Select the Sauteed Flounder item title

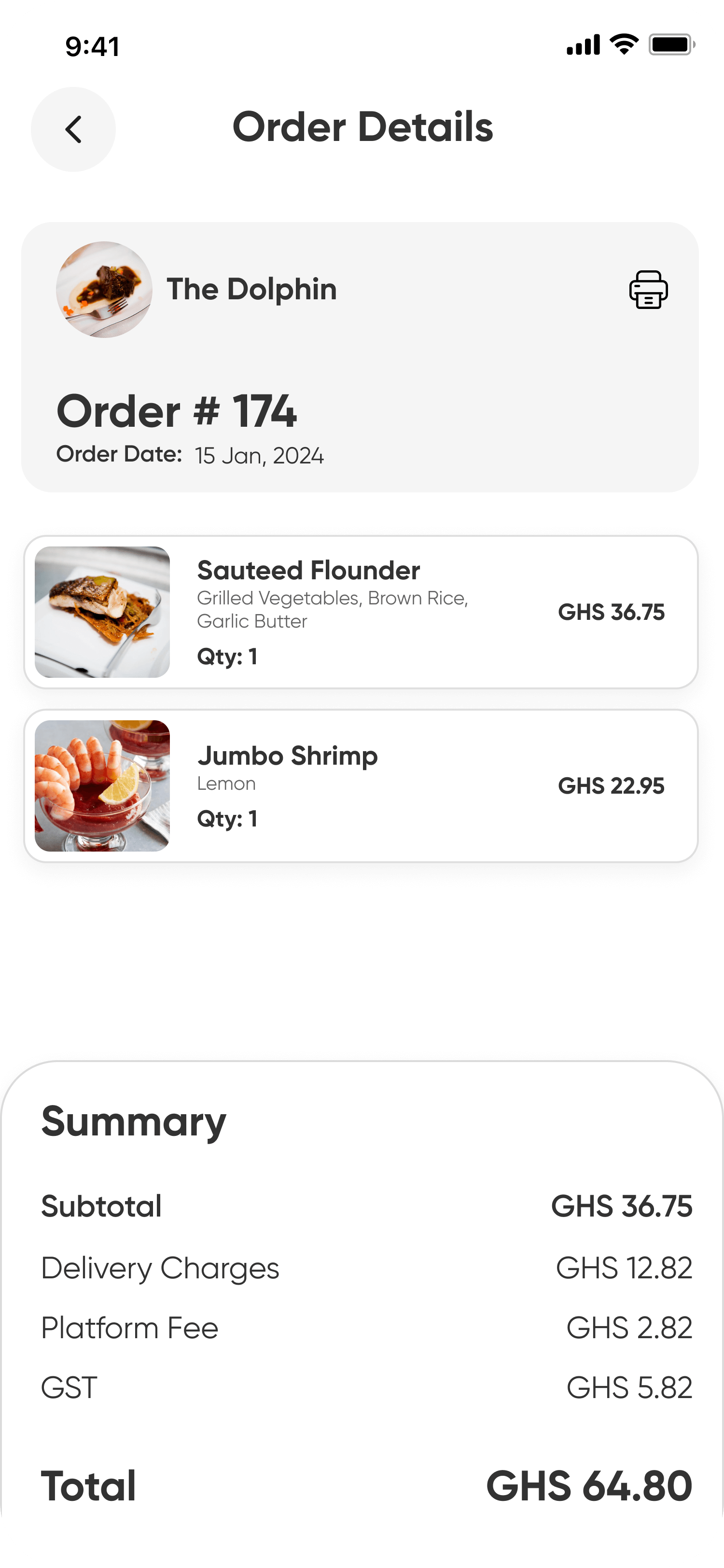click(x=308, y=570)
